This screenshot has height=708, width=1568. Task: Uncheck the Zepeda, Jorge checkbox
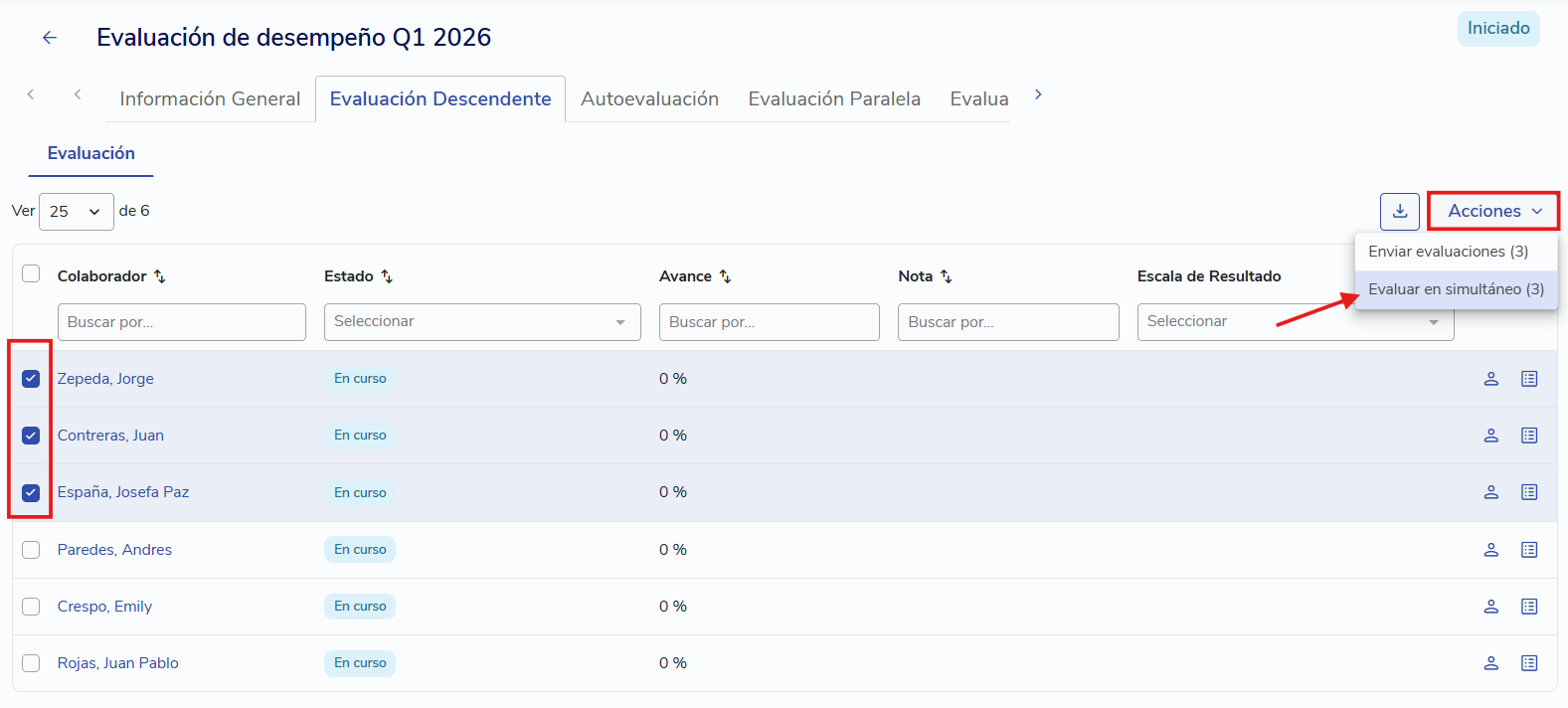(31, 379)
